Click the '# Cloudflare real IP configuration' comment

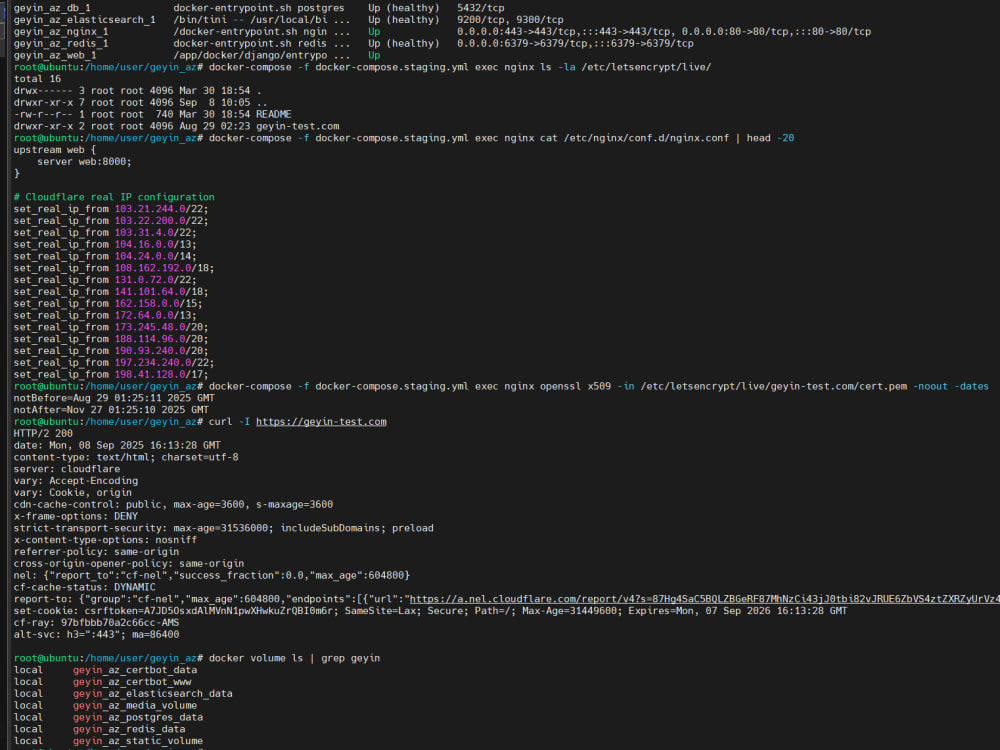[114, 197]
